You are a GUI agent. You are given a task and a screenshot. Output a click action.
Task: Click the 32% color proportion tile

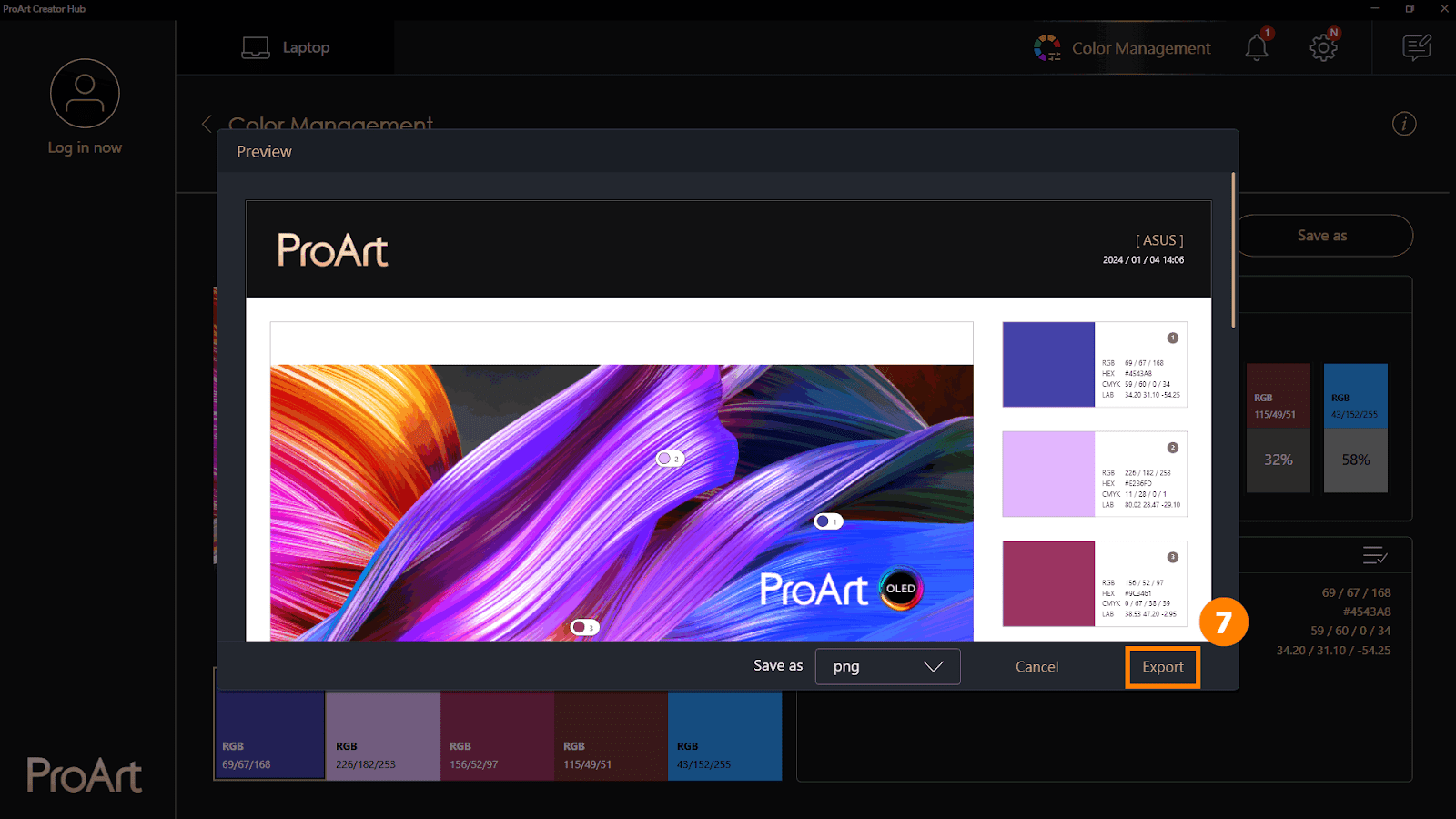[1278, 460]
